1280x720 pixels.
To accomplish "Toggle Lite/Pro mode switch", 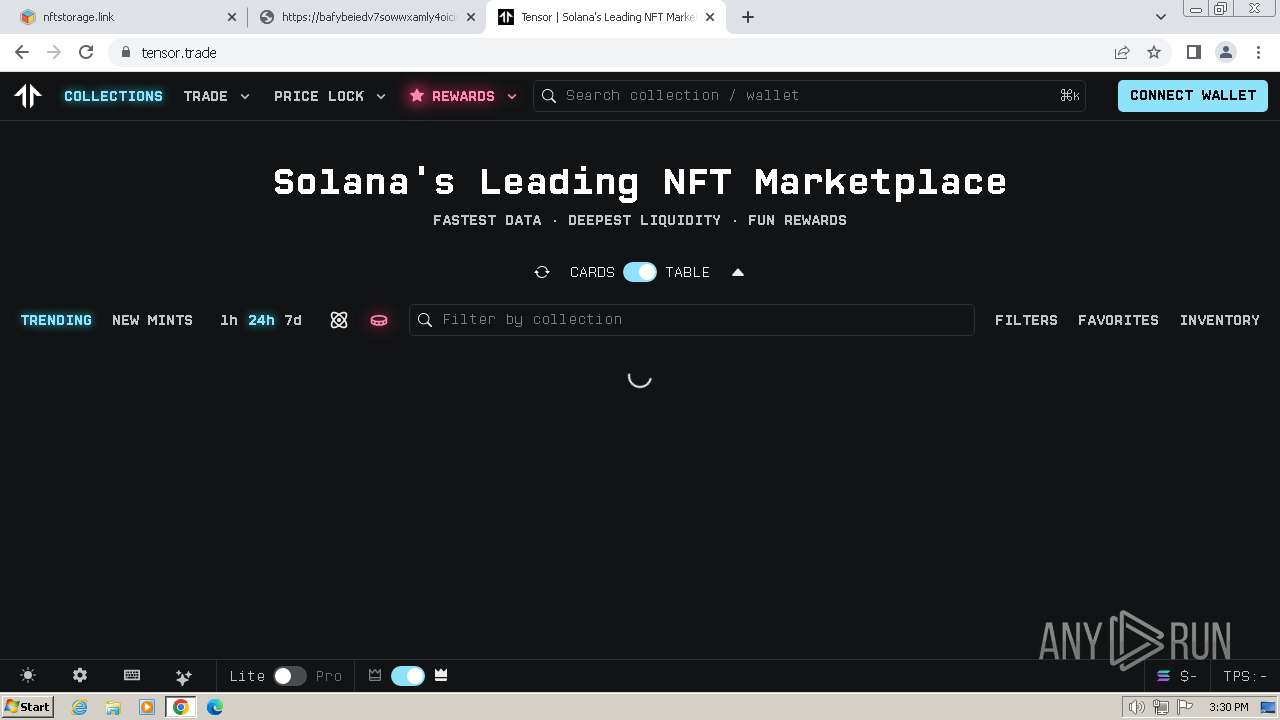I will (x=290, y=676).
